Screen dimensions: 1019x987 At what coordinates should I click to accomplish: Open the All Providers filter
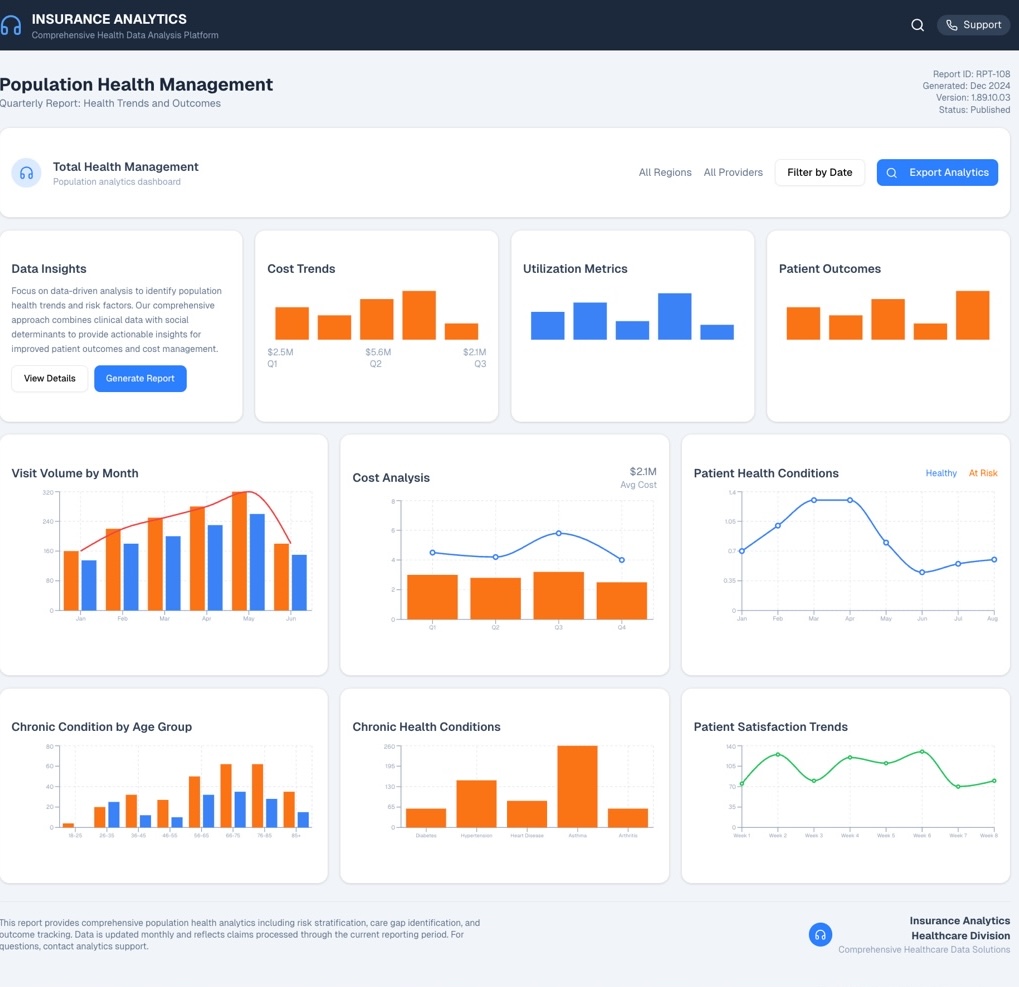click(x=733, y=173)
